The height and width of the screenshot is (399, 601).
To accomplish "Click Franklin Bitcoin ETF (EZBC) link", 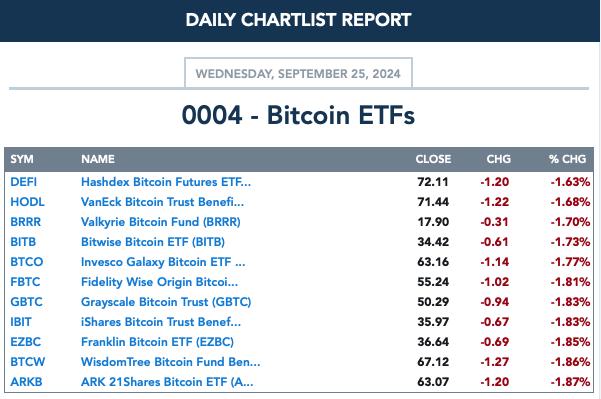I will click(x=157, y=342).
